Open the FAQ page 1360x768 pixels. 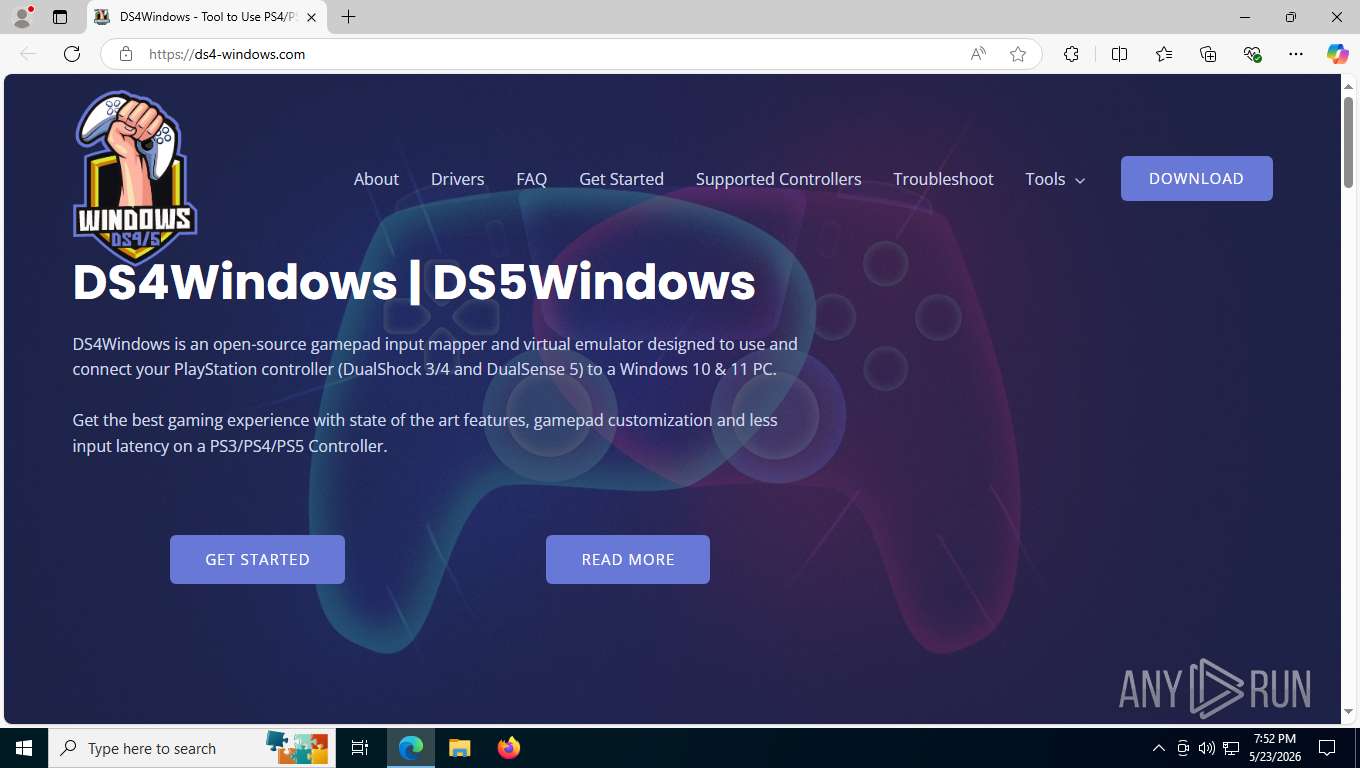point(531,179)
